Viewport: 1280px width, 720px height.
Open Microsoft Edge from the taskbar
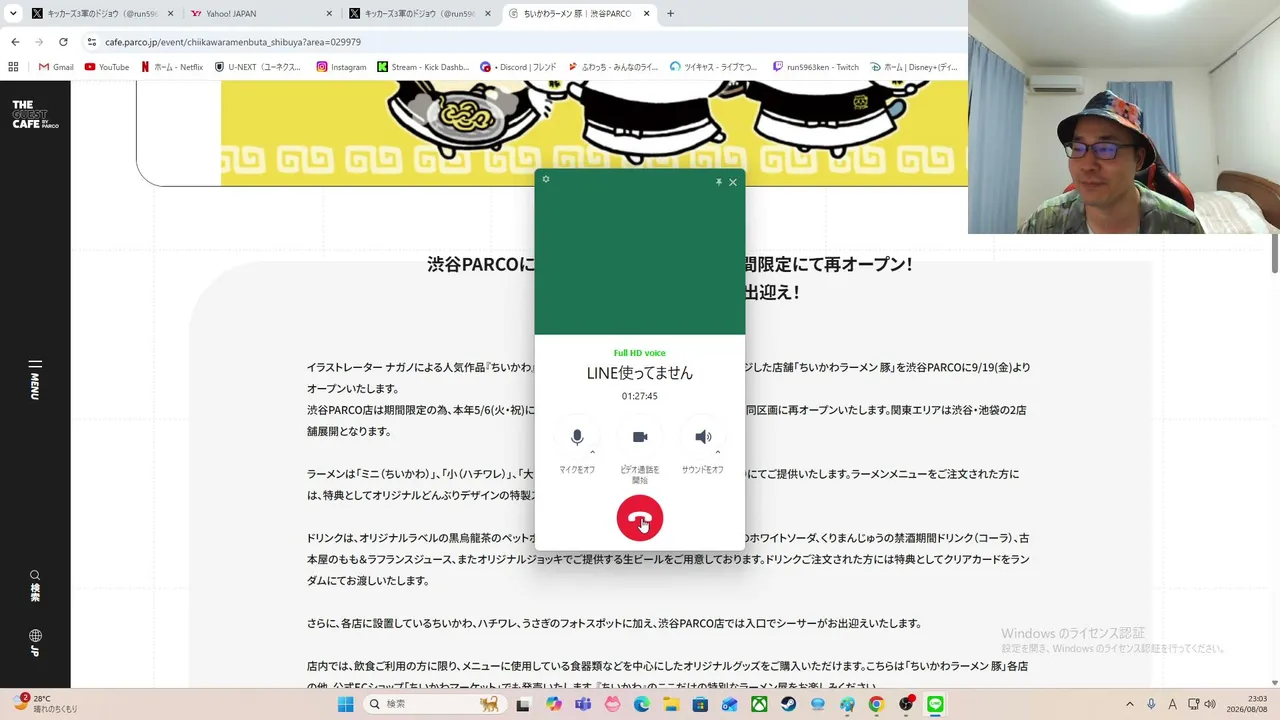click(642, 704)
